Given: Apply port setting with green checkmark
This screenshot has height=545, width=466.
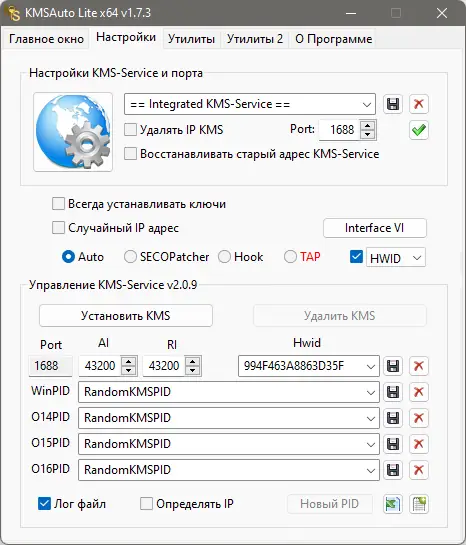Looking at the screenshot, I should click(419, 130).
